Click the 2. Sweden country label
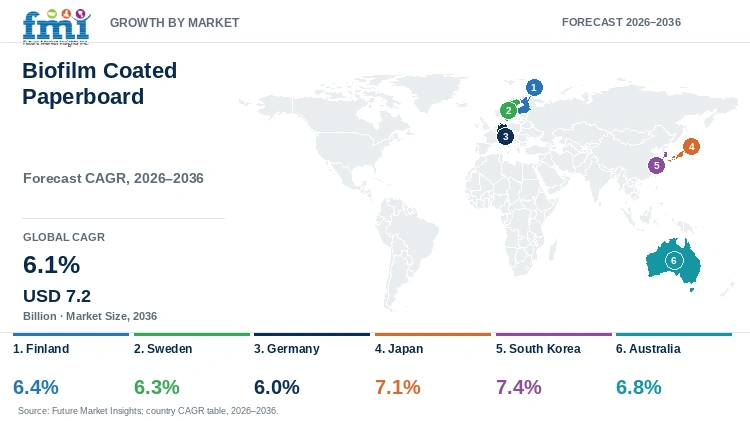Screen dimensions: 750x421 pos(163,349)
